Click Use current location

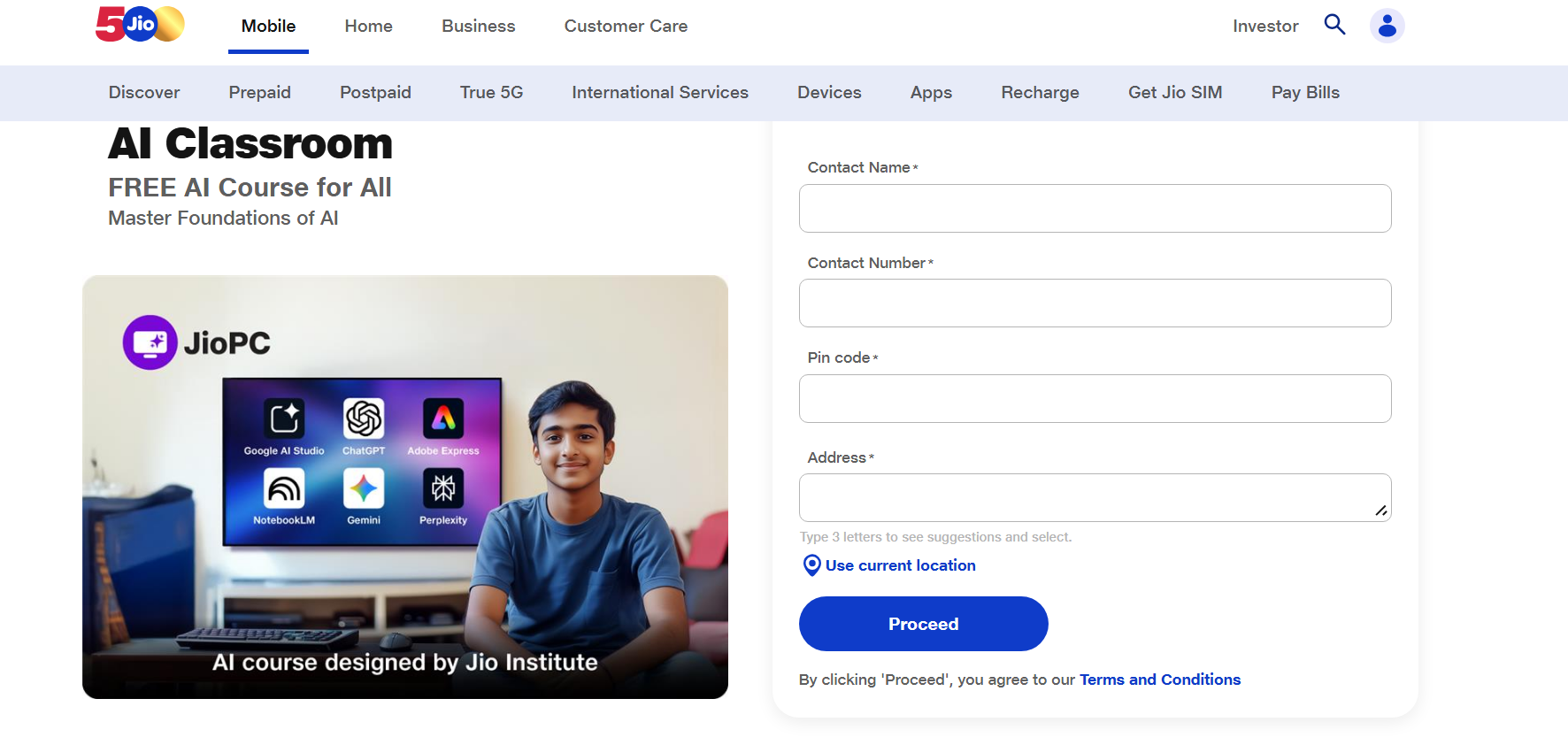(x=900, y=565)
